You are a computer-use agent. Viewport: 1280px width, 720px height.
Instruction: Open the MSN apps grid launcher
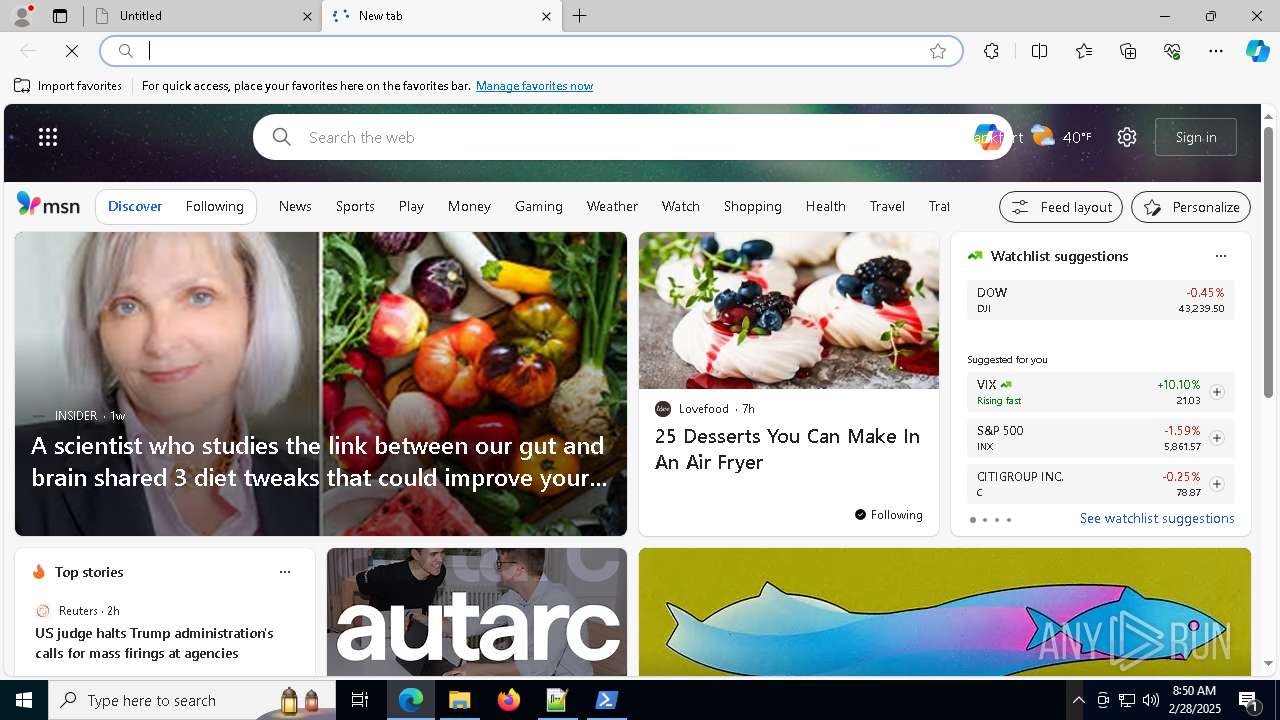click(48, 137)
